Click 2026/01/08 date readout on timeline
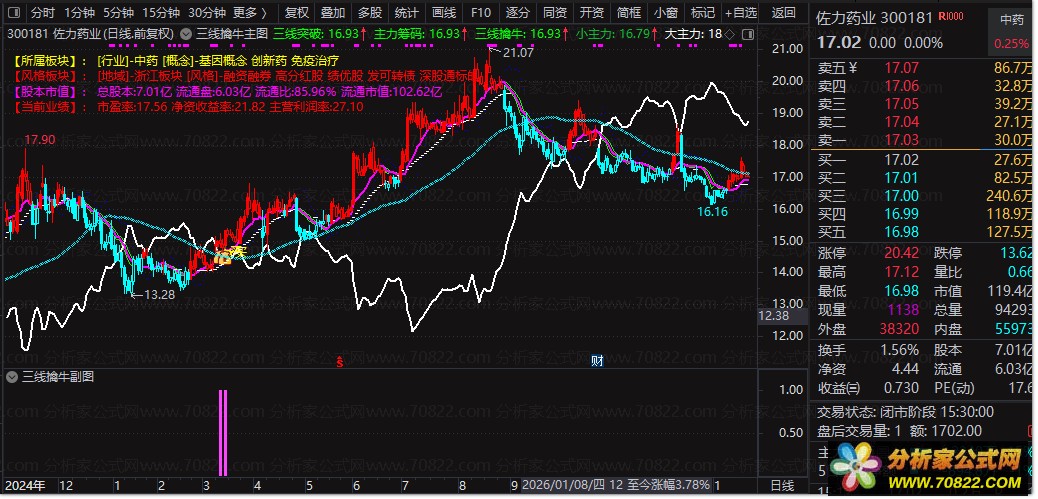This screenshot has width=1038, height=499. (562, 486)
